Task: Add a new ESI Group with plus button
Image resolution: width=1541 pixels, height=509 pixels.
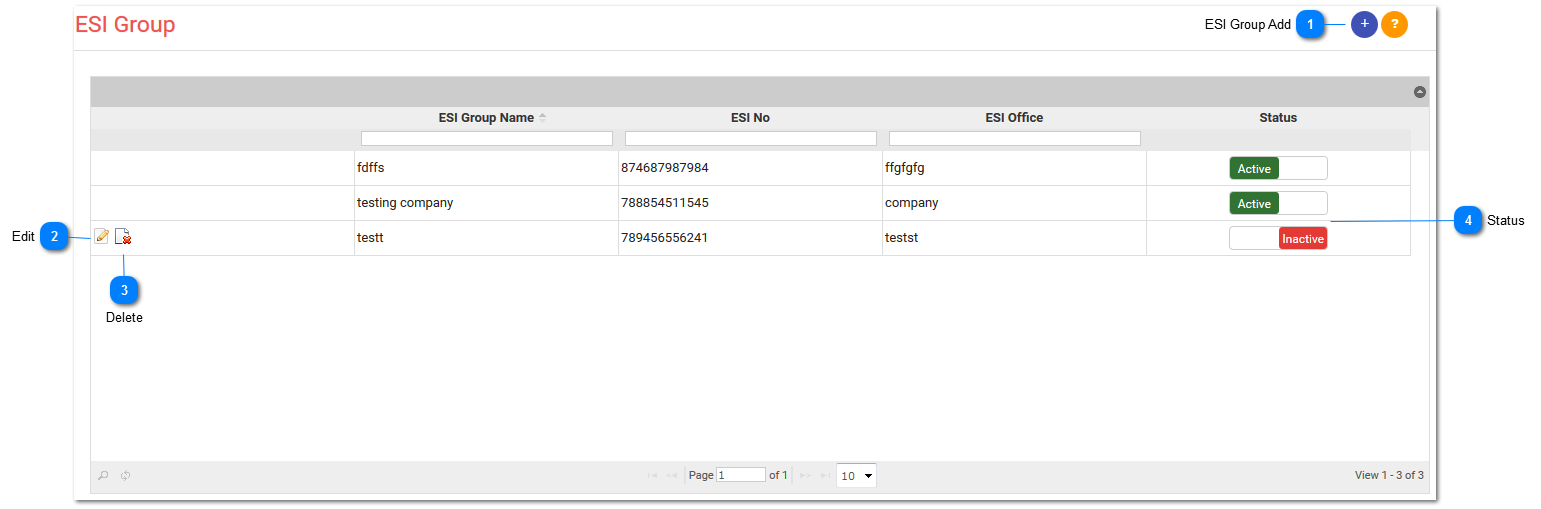Action: pyautogui.click(x=1364, y=25)
